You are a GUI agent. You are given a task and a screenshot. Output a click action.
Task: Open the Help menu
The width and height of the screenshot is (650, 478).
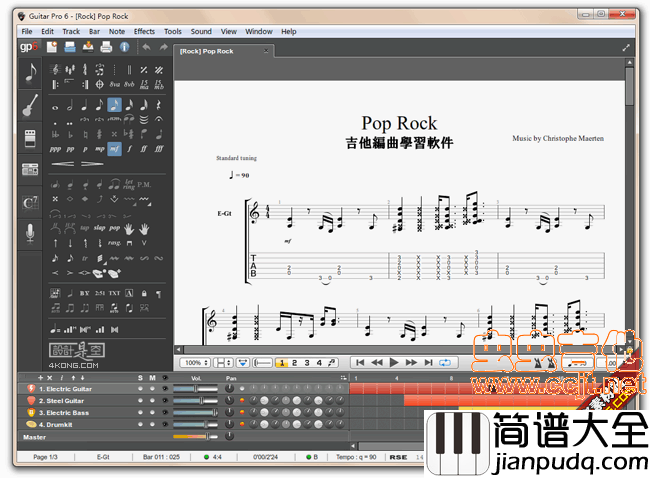(289, 32)
